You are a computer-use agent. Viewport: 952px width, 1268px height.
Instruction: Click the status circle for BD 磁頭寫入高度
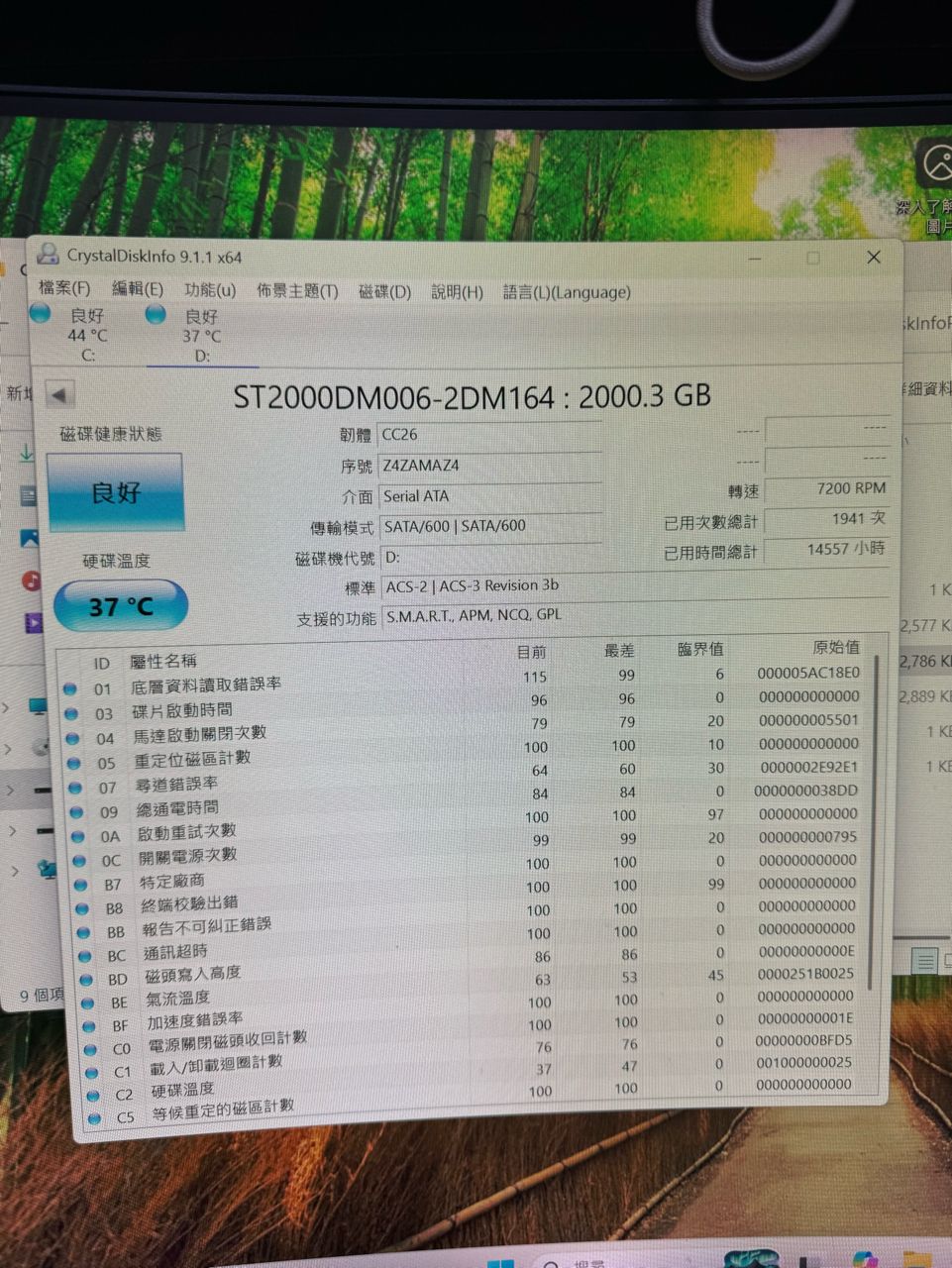86,980
